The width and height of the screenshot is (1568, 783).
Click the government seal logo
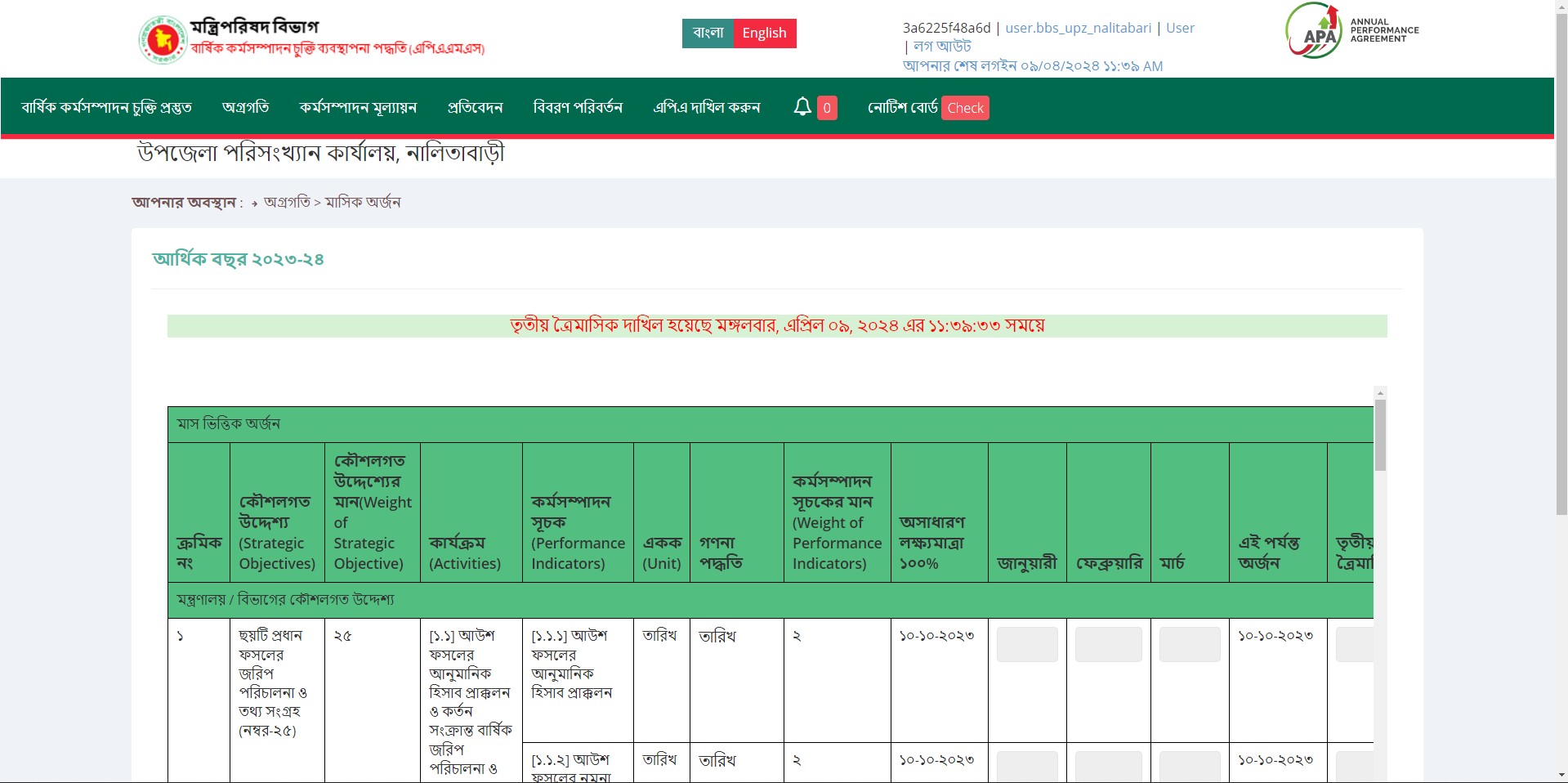[x=163, y=39]
